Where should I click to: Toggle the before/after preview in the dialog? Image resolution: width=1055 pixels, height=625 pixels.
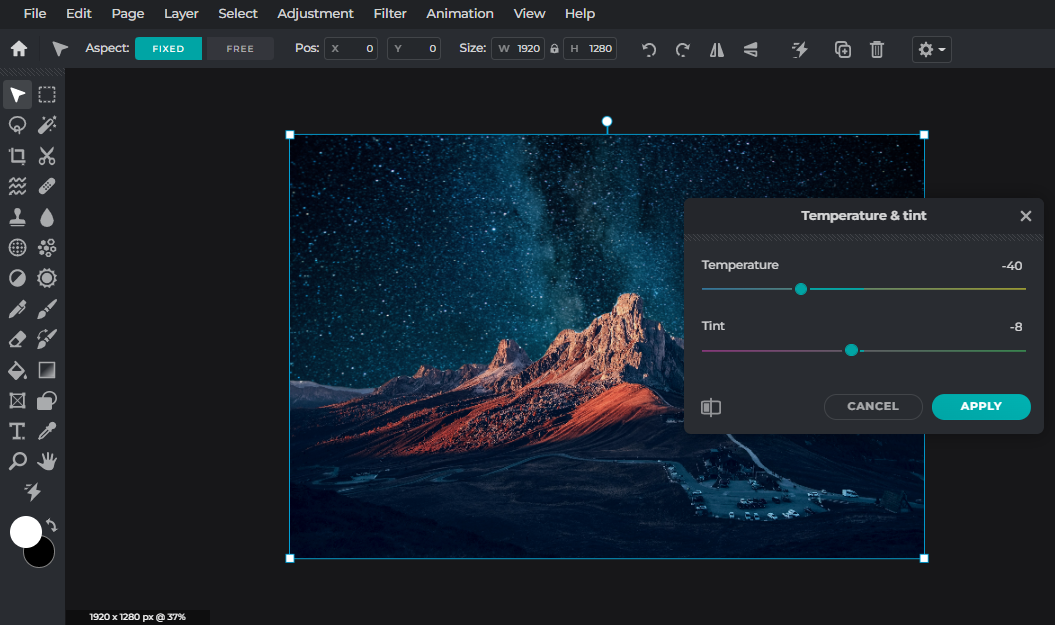coord(711,407)
